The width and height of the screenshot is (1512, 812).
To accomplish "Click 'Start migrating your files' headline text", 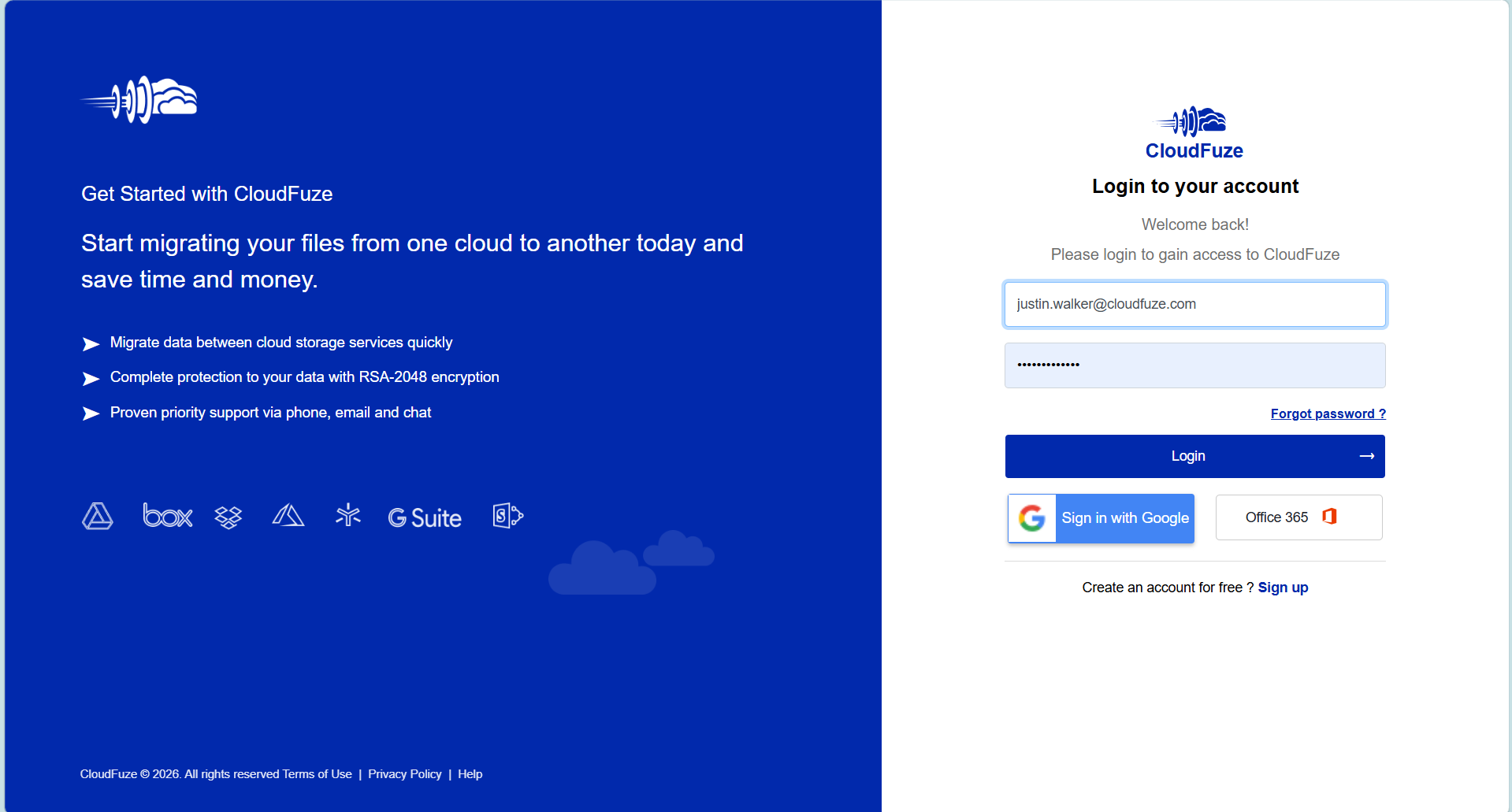I will coord(412,261).
